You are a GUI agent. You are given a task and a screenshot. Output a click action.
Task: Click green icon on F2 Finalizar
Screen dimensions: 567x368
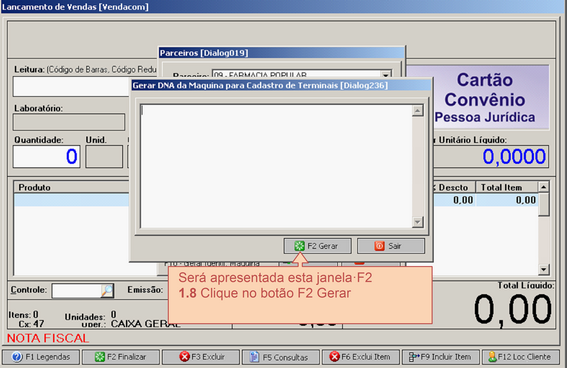click(x=99, y=357)
